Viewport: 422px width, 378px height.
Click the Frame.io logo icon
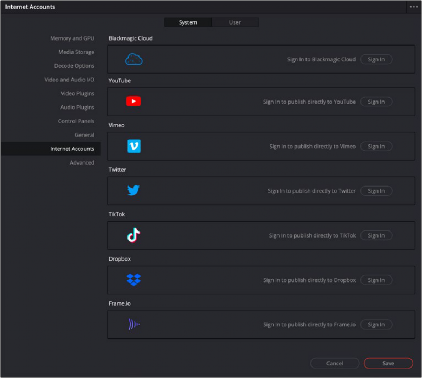134,324
